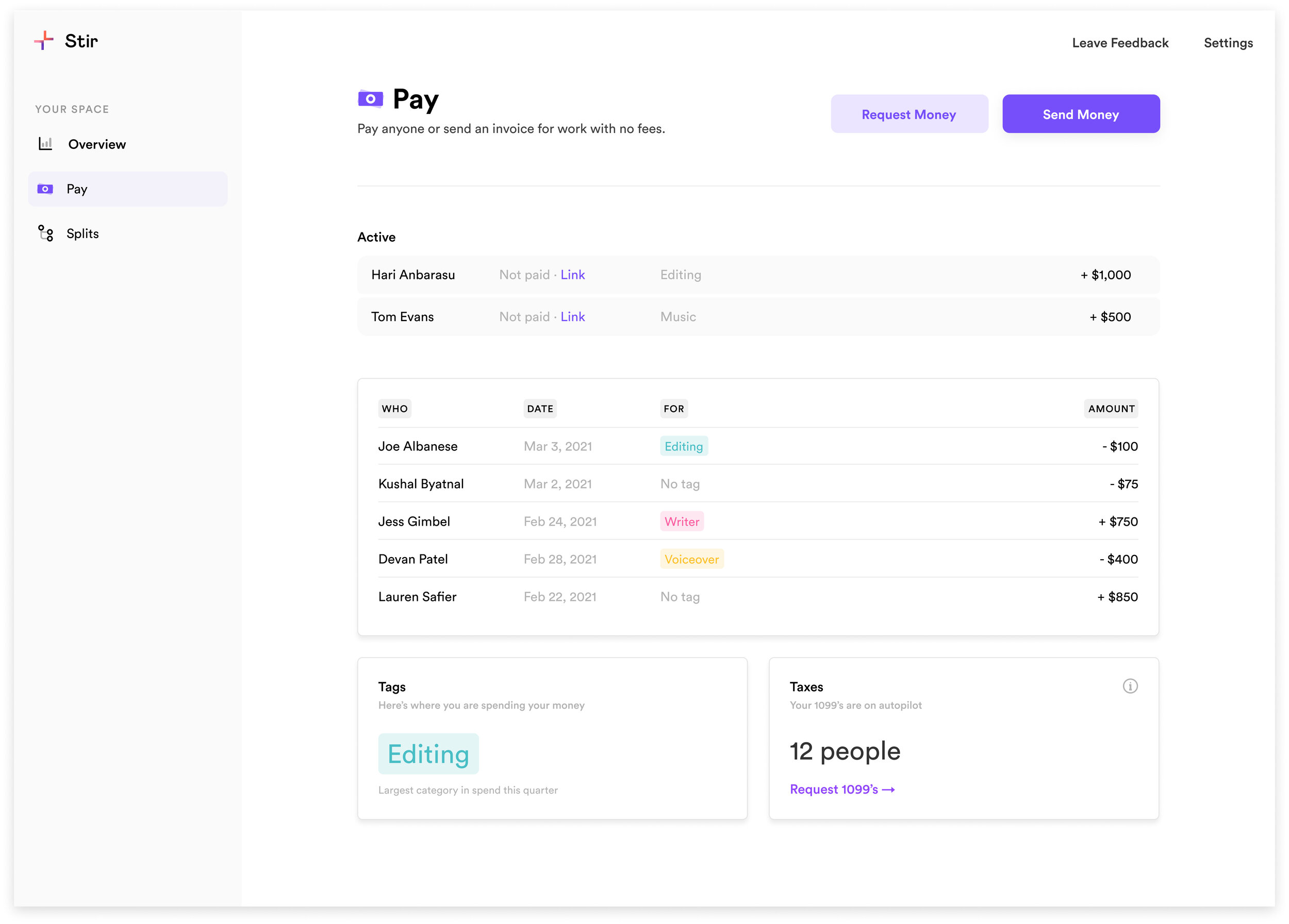This screenshot has width=1289, height=924.
Task: Select Pay in the sidebar
Action: 128,189
